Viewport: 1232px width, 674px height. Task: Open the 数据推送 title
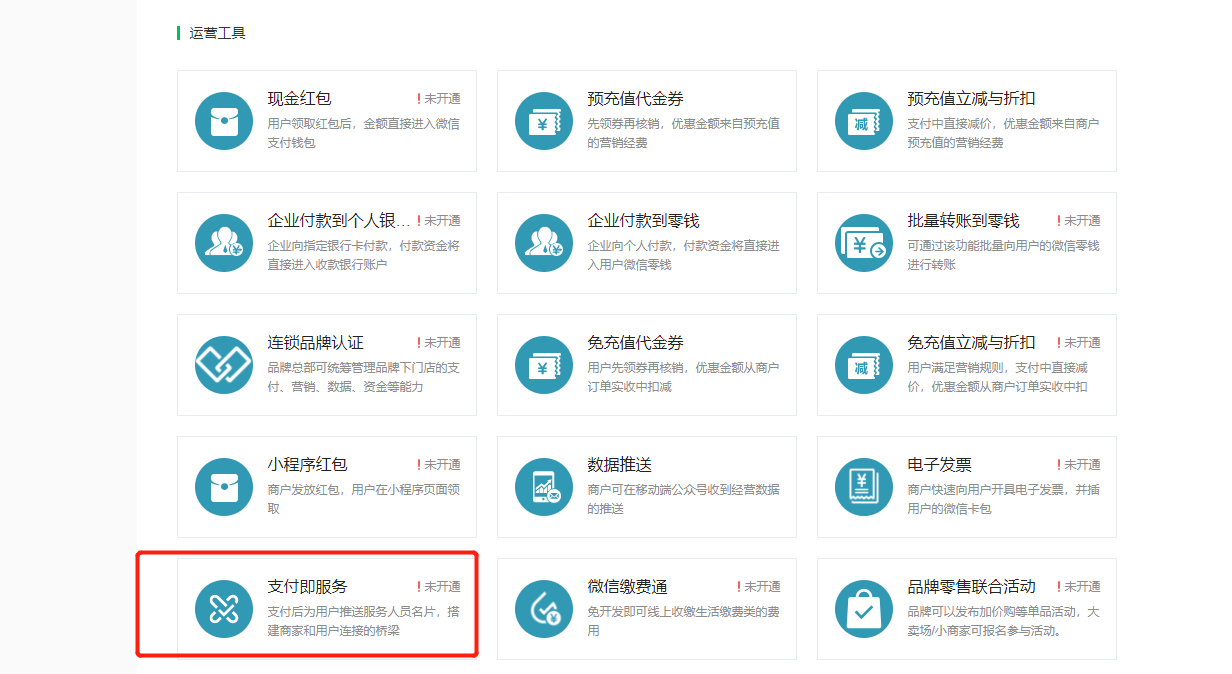point(620,465)
